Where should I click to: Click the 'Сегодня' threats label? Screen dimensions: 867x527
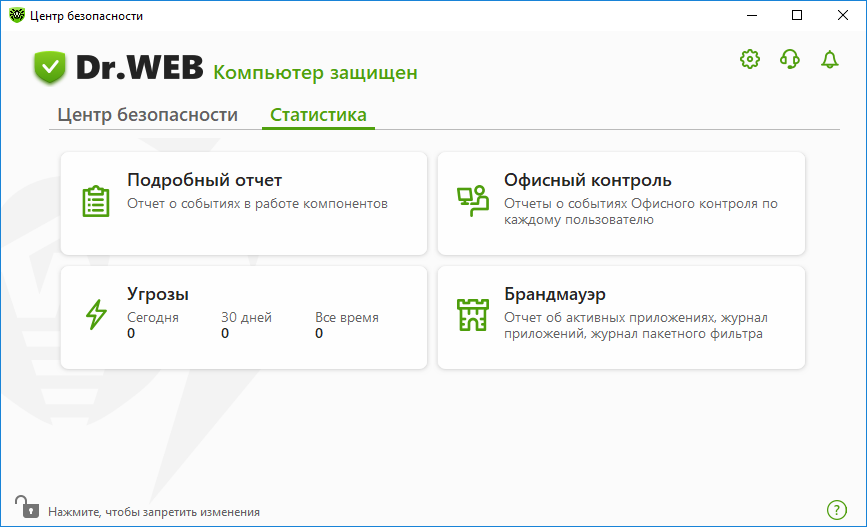pyautogui.click(x=153, y=317)
